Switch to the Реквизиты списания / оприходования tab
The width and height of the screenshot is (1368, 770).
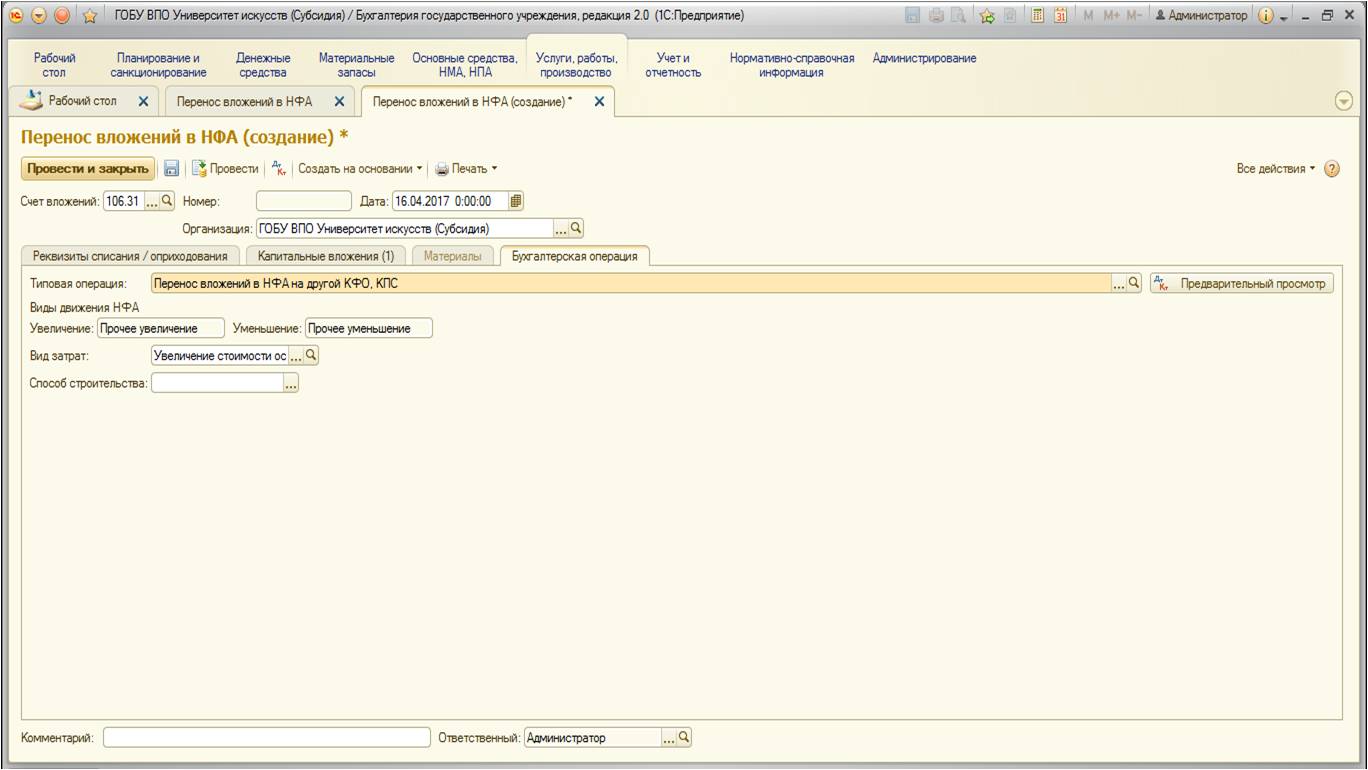(x=130, y=256)
